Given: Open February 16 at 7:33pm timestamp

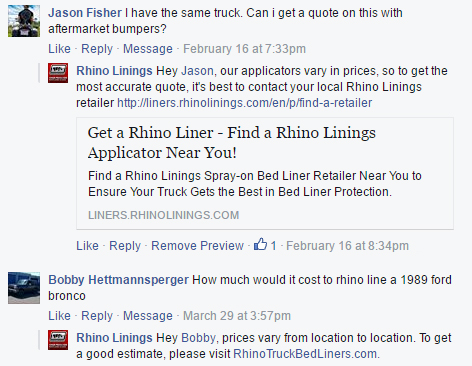Looking at the screenshot, I should click(244, 49).
